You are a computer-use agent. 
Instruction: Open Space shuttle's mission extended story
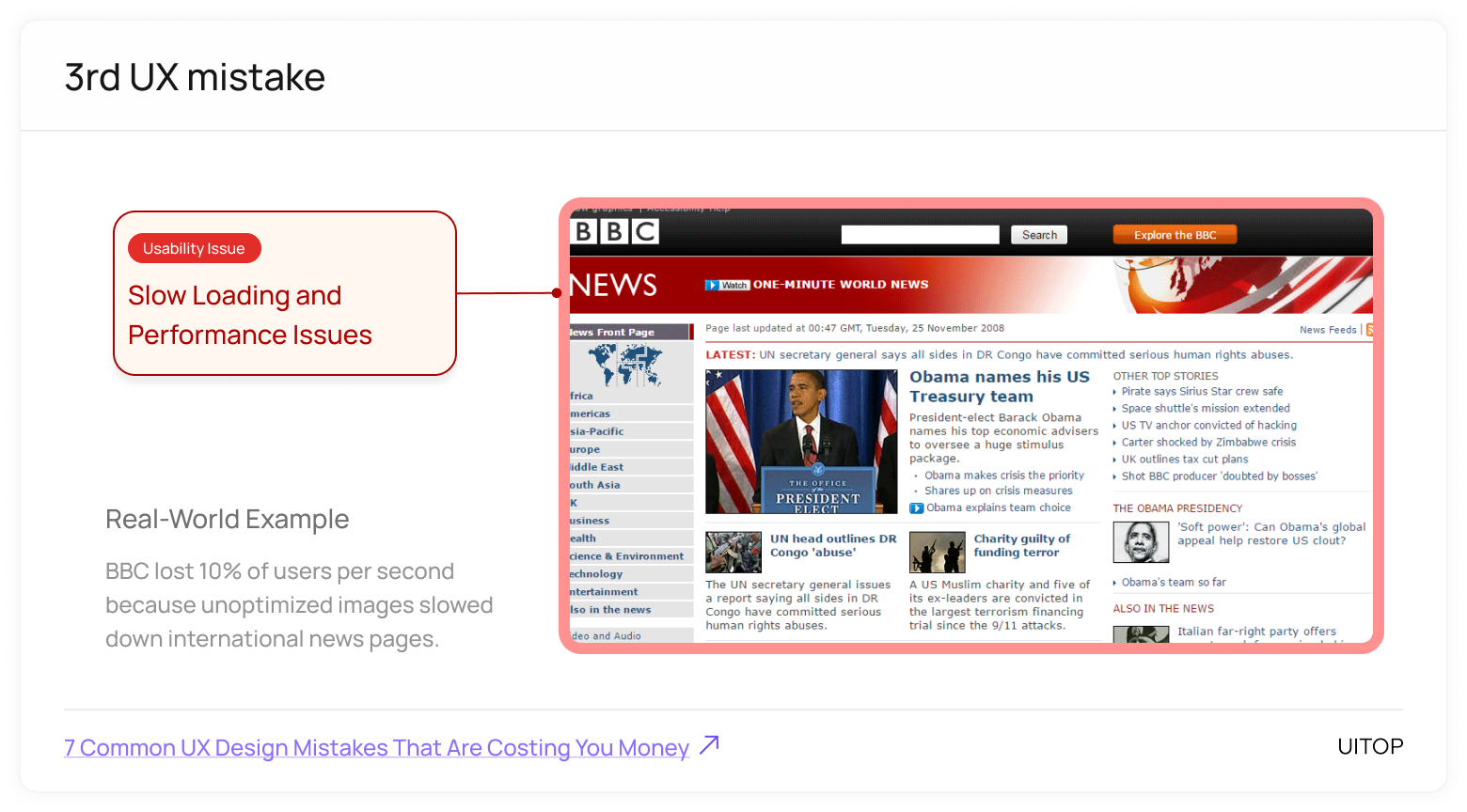(1206, 409)
